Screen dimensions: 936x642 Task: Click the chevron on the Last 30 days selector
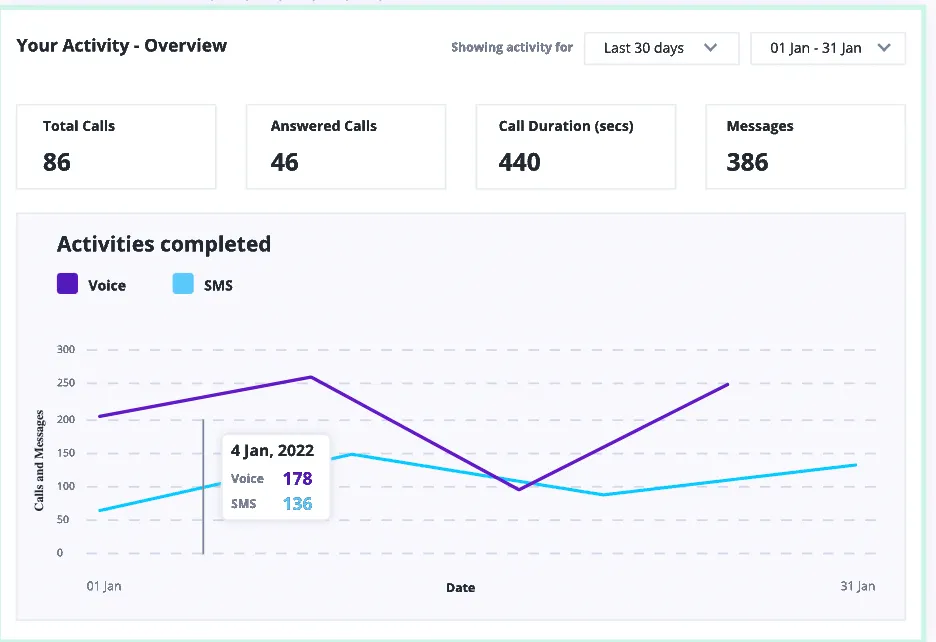tap(712, 48)
